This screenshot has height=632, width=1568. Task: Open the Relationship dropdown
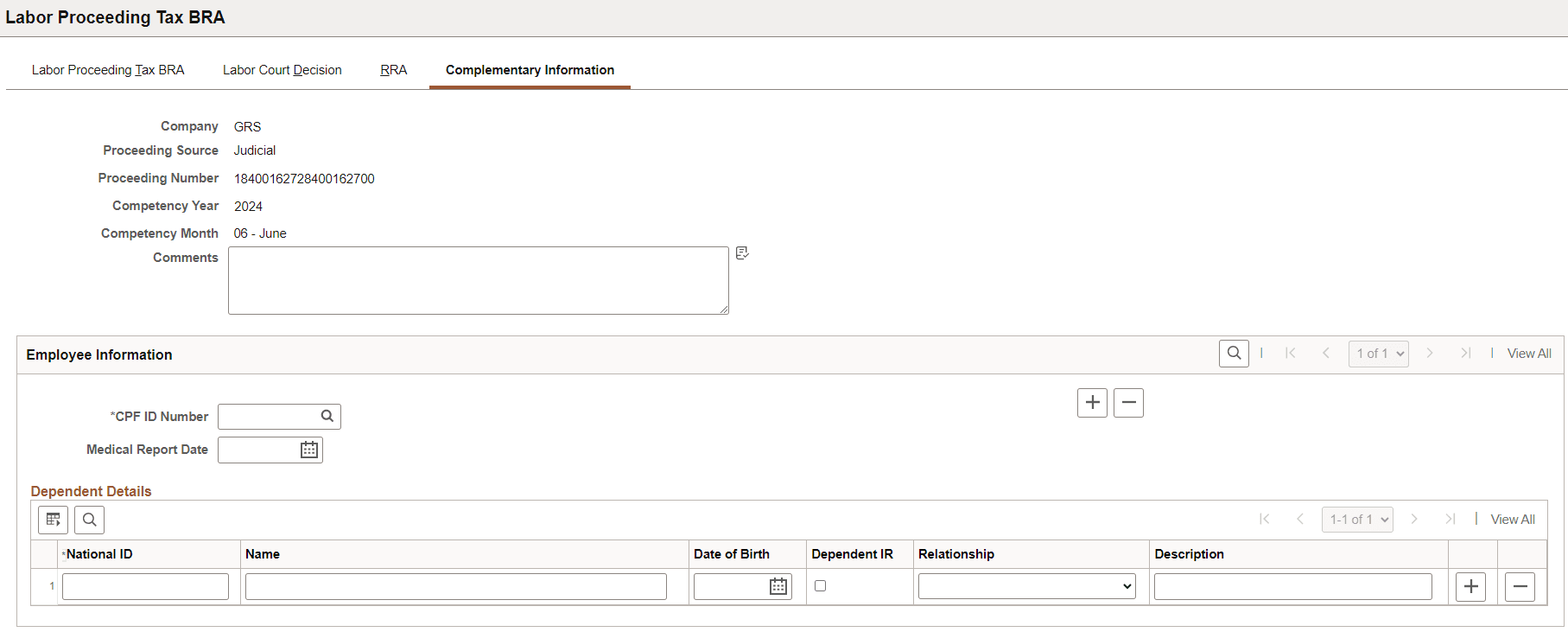pos(1027,586)
